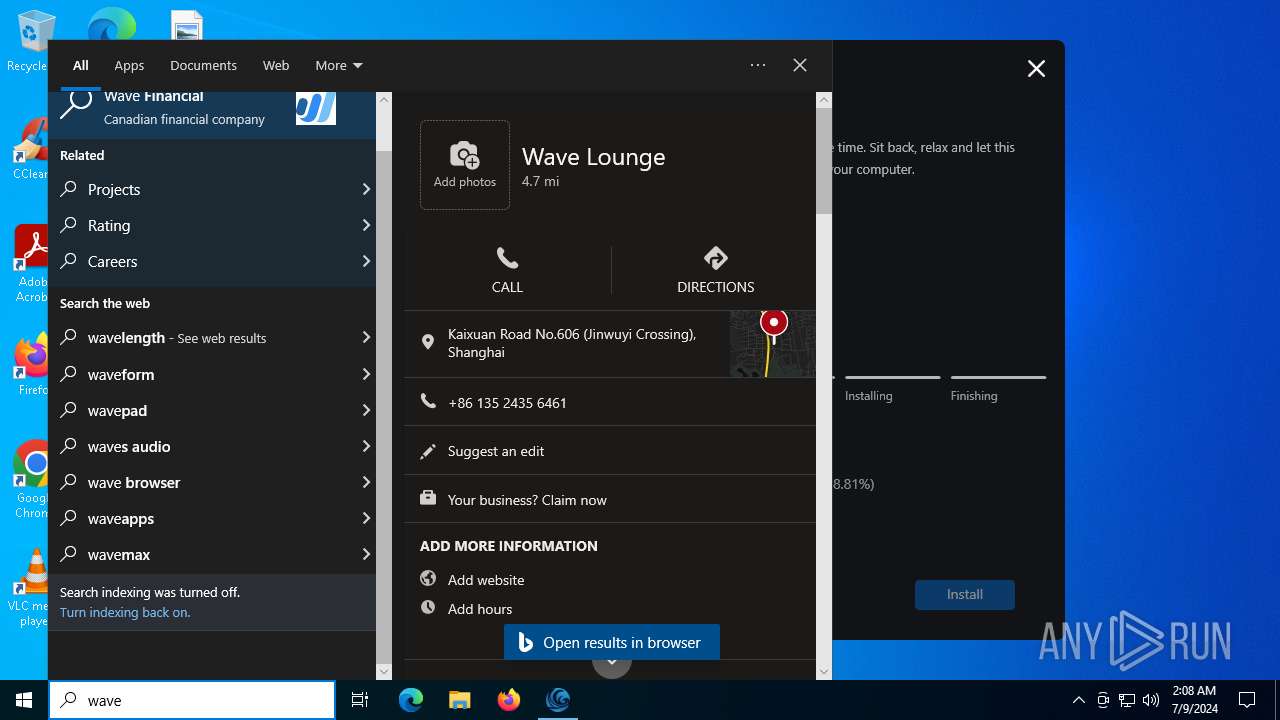1280x720 pixels.
Task: Close the search panel
Action: [800, 65]
